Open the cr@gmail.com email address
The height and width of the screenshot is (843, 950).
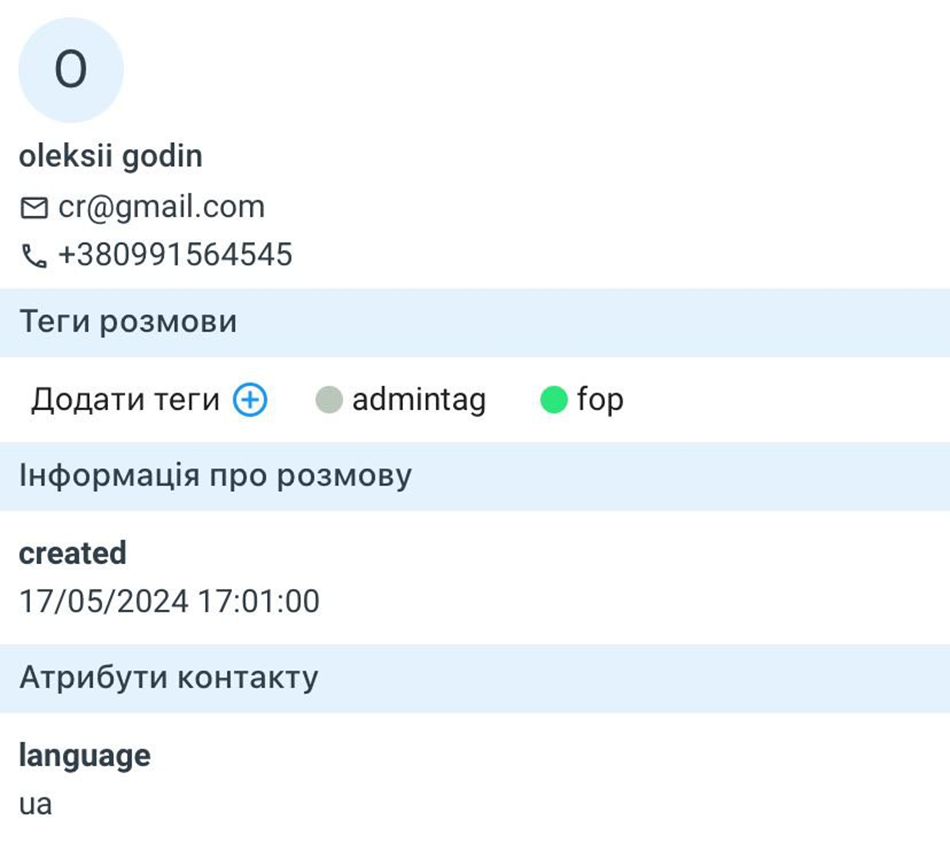(x=161, y=207)
